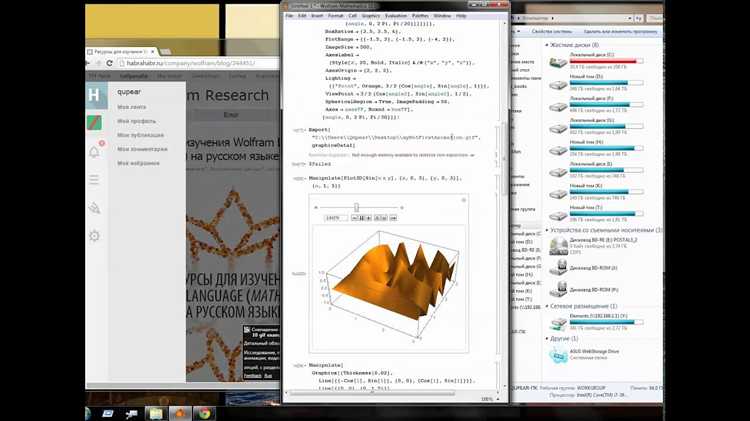Click the Mathematica horizontal scrollbar
Viewport: 750px width, 421px height.
[x=373, y=393]
